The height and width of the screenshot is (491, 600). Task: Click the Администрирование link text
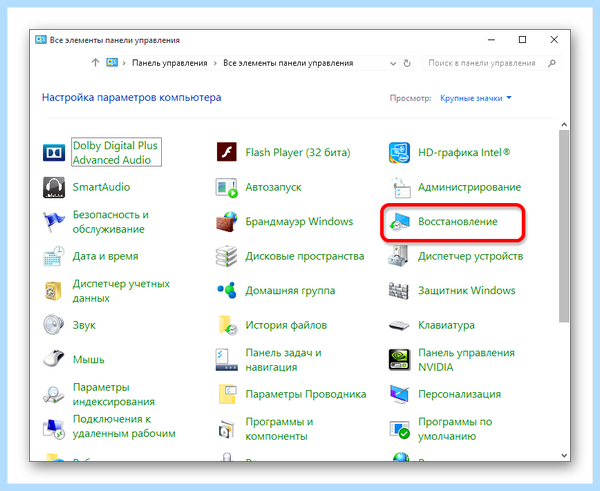pyautogui.click(x=470, y=187)
